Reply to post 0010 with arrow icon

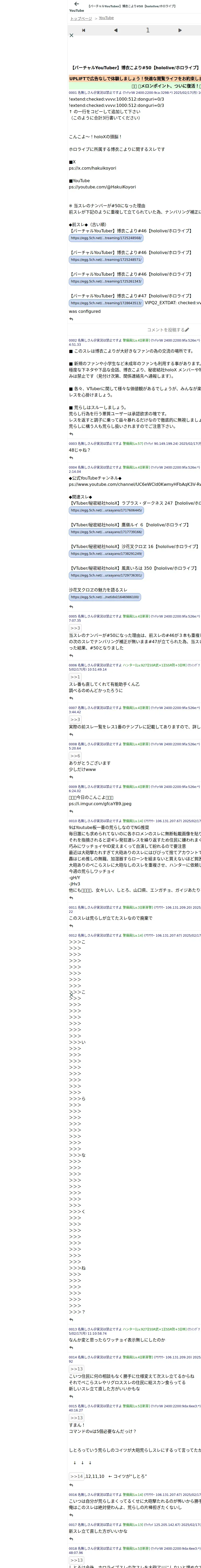point(71,898)
